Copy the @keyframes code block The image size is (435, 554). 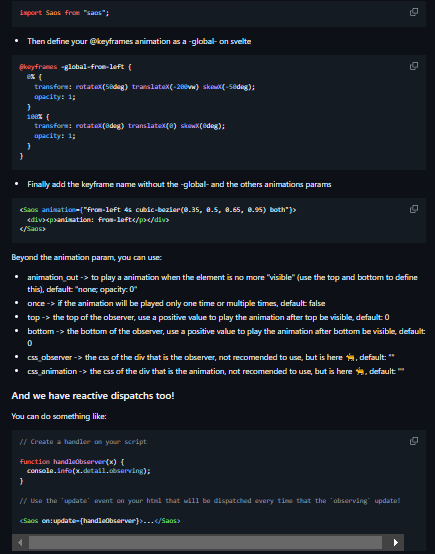413,66
